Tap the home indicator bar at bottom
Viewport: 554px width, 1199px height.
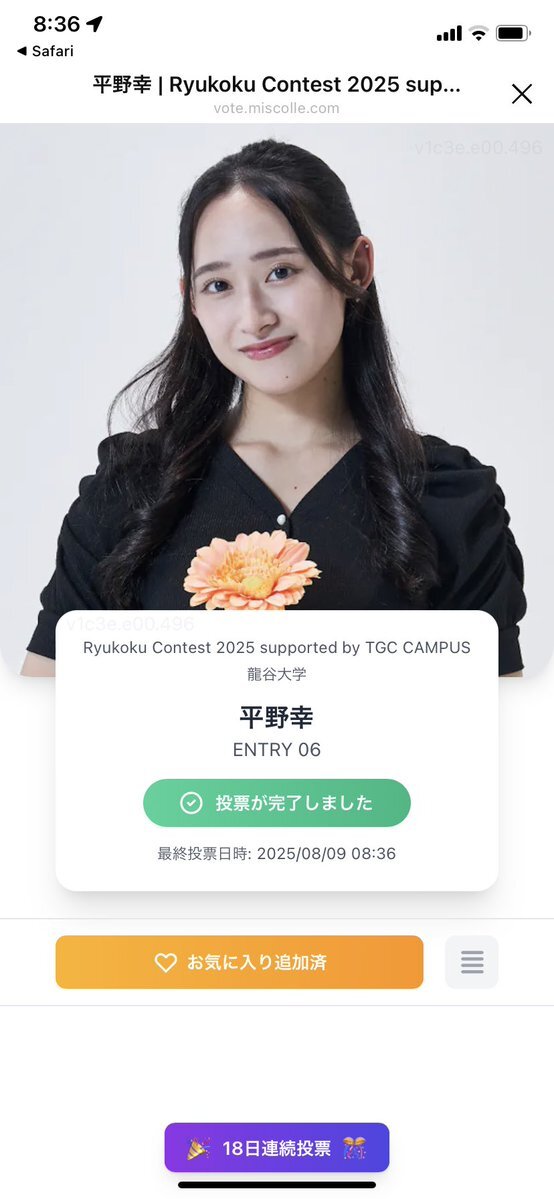point(277,1185)
